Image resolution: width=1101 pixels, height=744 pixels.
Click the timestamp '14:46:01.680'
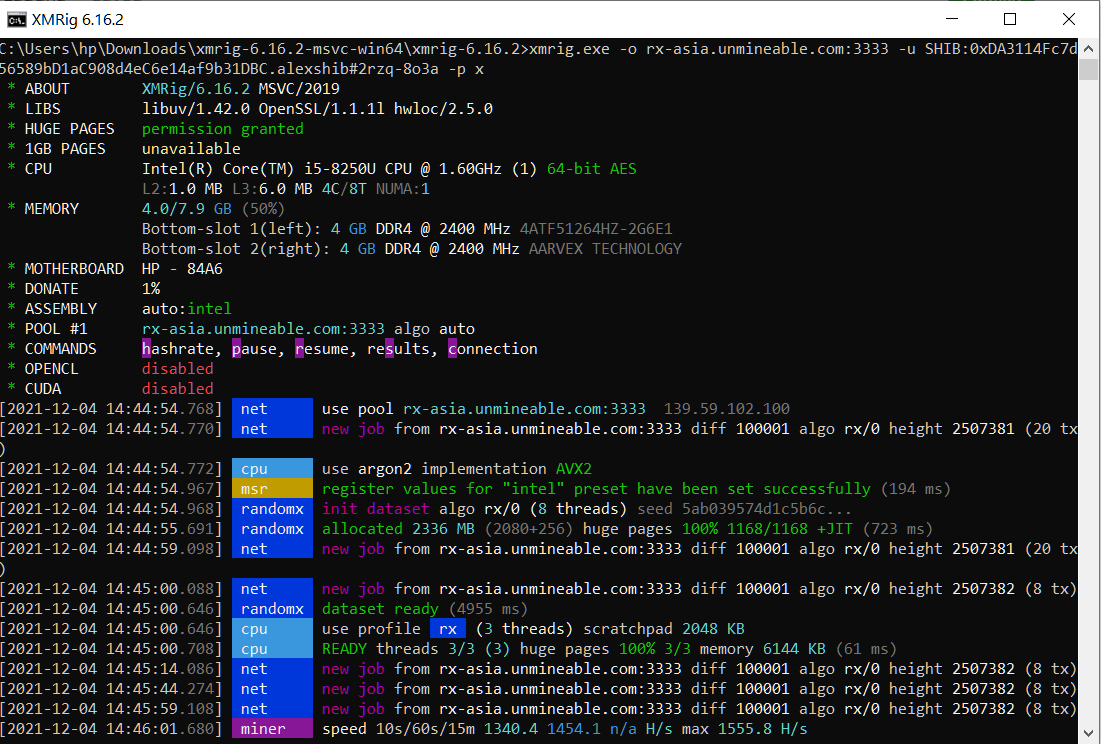pos(159,729)
